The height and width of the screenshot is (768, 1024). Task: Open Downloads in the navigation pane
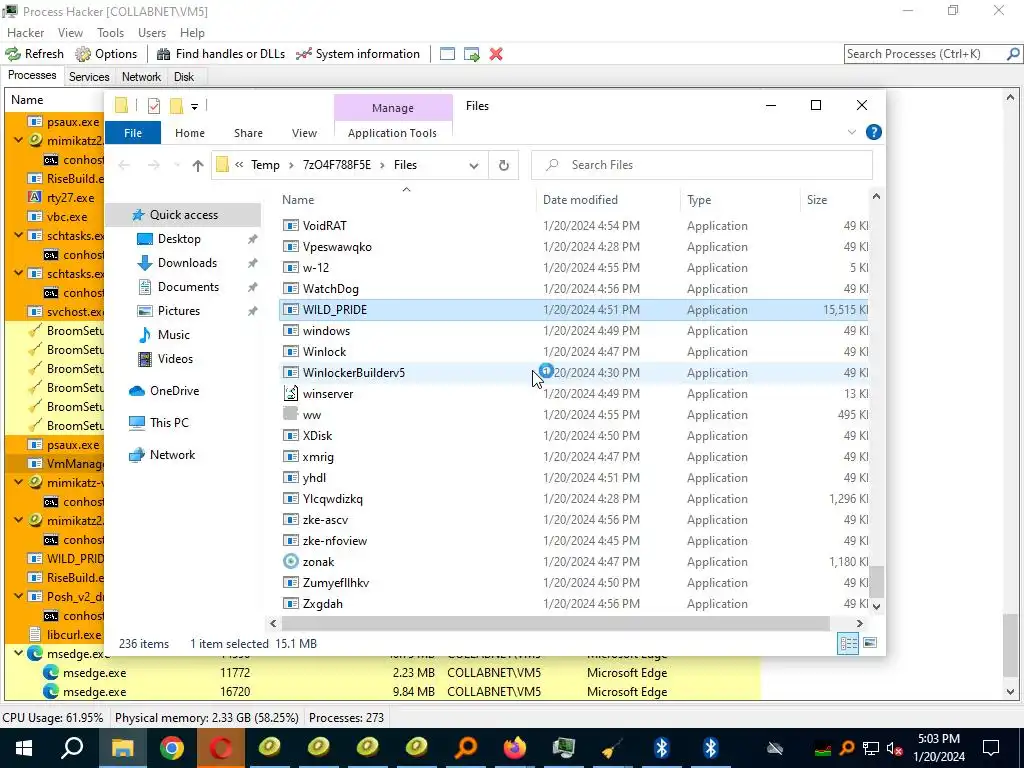[187, 263]
